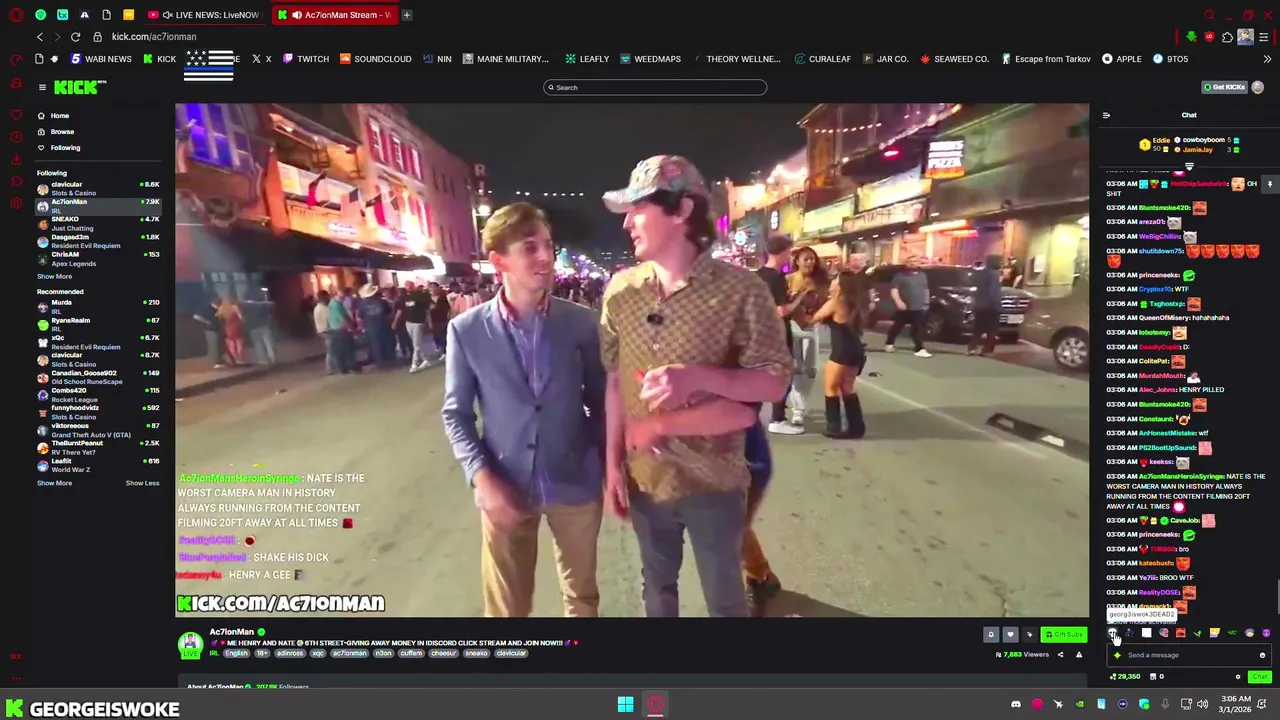Screen dimensions: 1280x720
Task: View site info padlock icon
Action: [97, 37]
